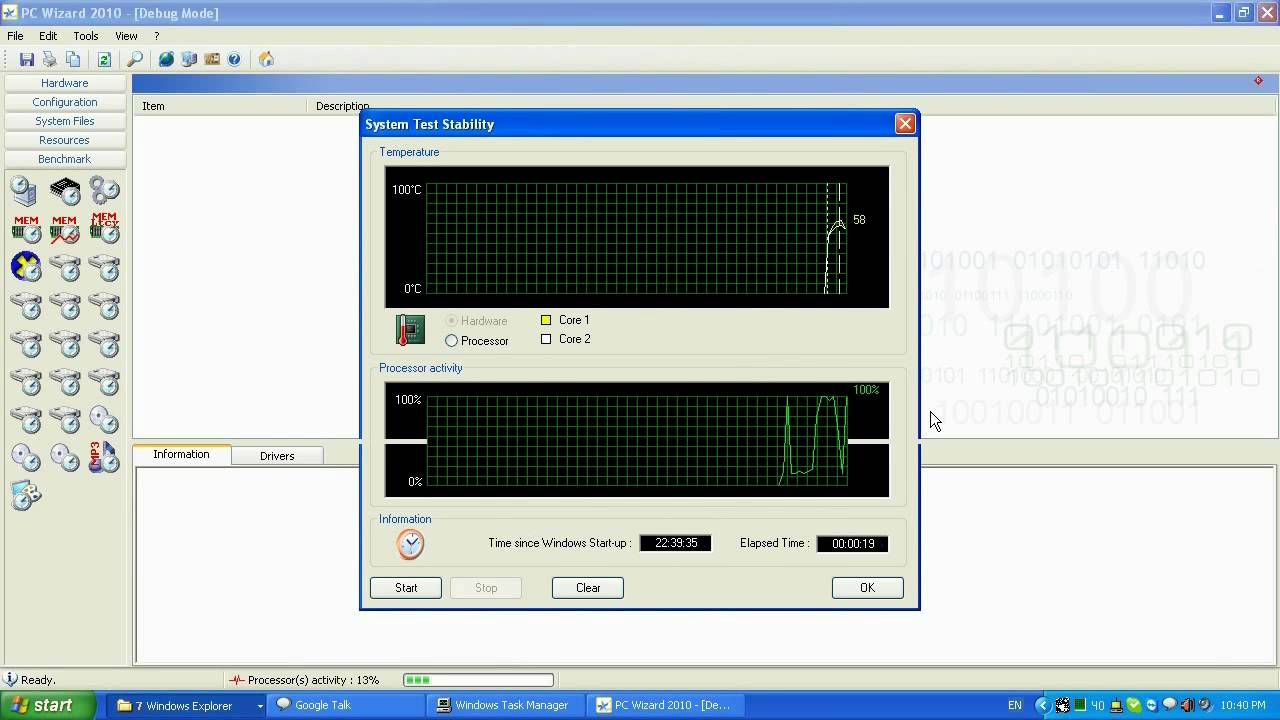Image resolution: width=1280 pixels, height=720 pixels.
Task: Select the MP3 compression benchmark icon
Action: (x=104, y=457)
